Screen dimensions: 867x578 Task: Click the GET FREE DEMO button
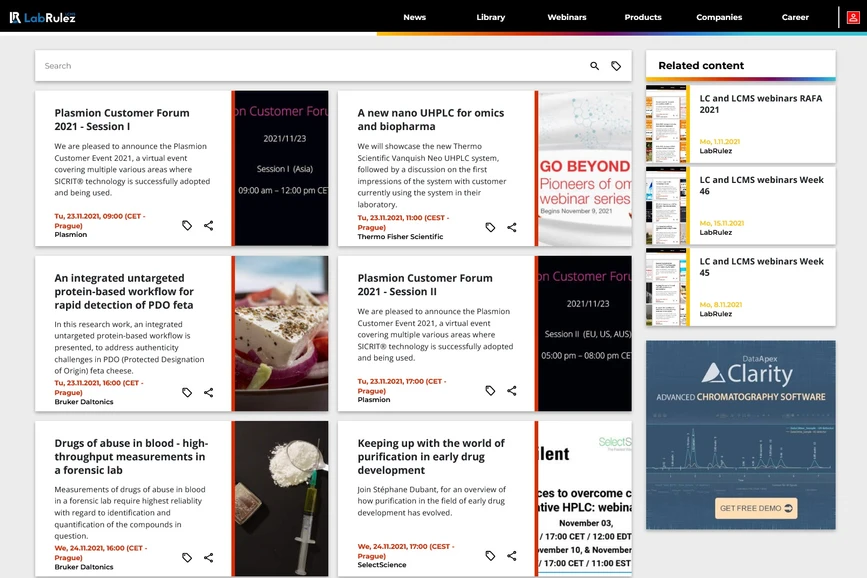point(756,508)
